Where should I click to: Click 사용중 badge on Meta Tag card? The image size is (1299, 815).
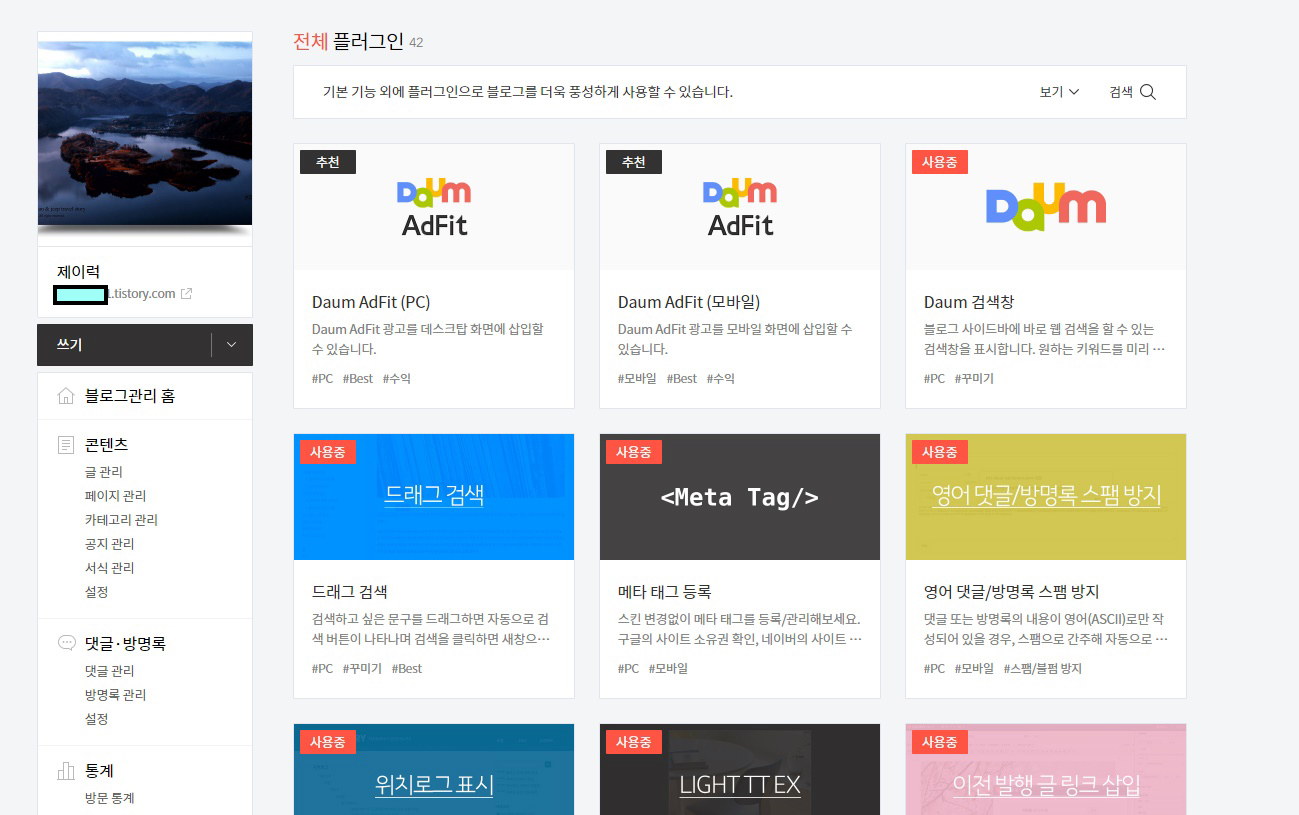634,452
